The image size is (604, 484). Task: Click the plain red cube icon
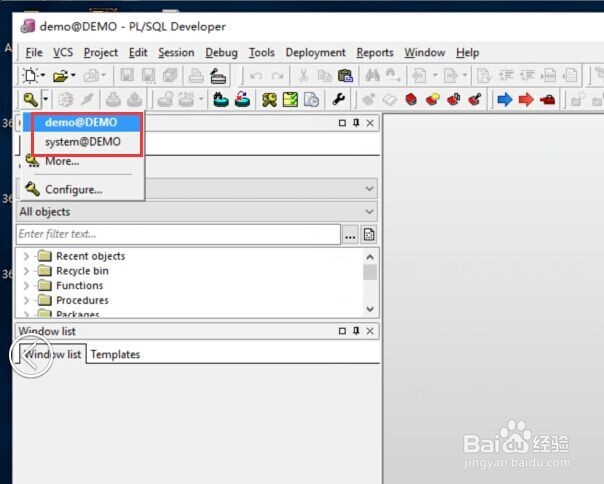tap(411, 100)
